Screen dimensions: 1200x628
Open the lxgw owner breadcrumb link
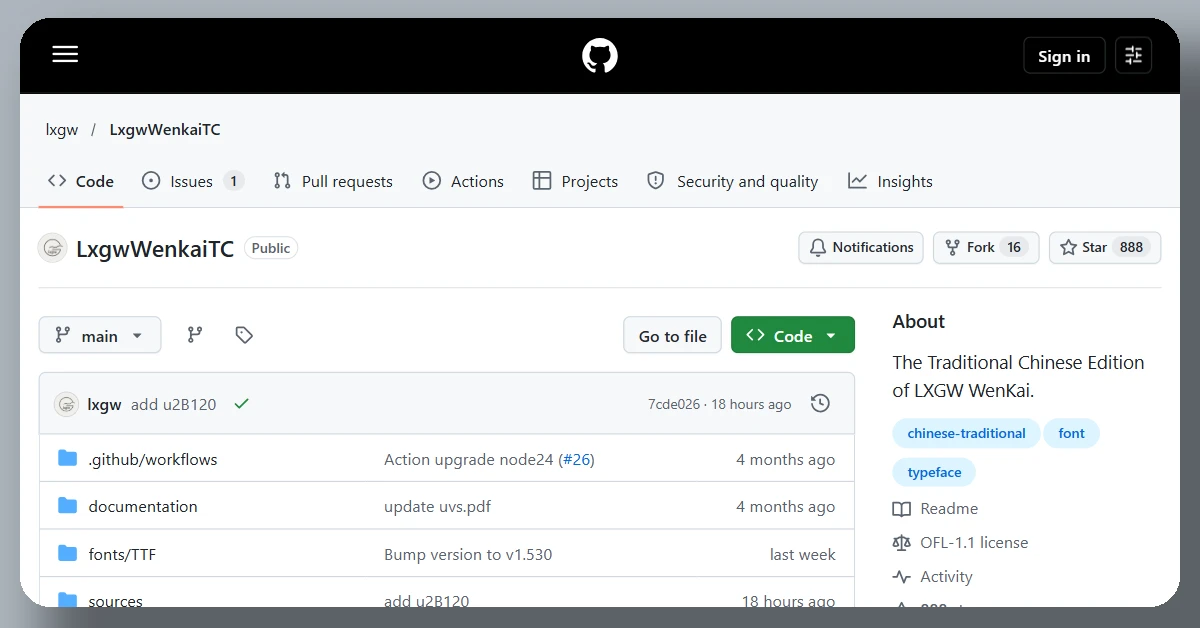(62, 130)
